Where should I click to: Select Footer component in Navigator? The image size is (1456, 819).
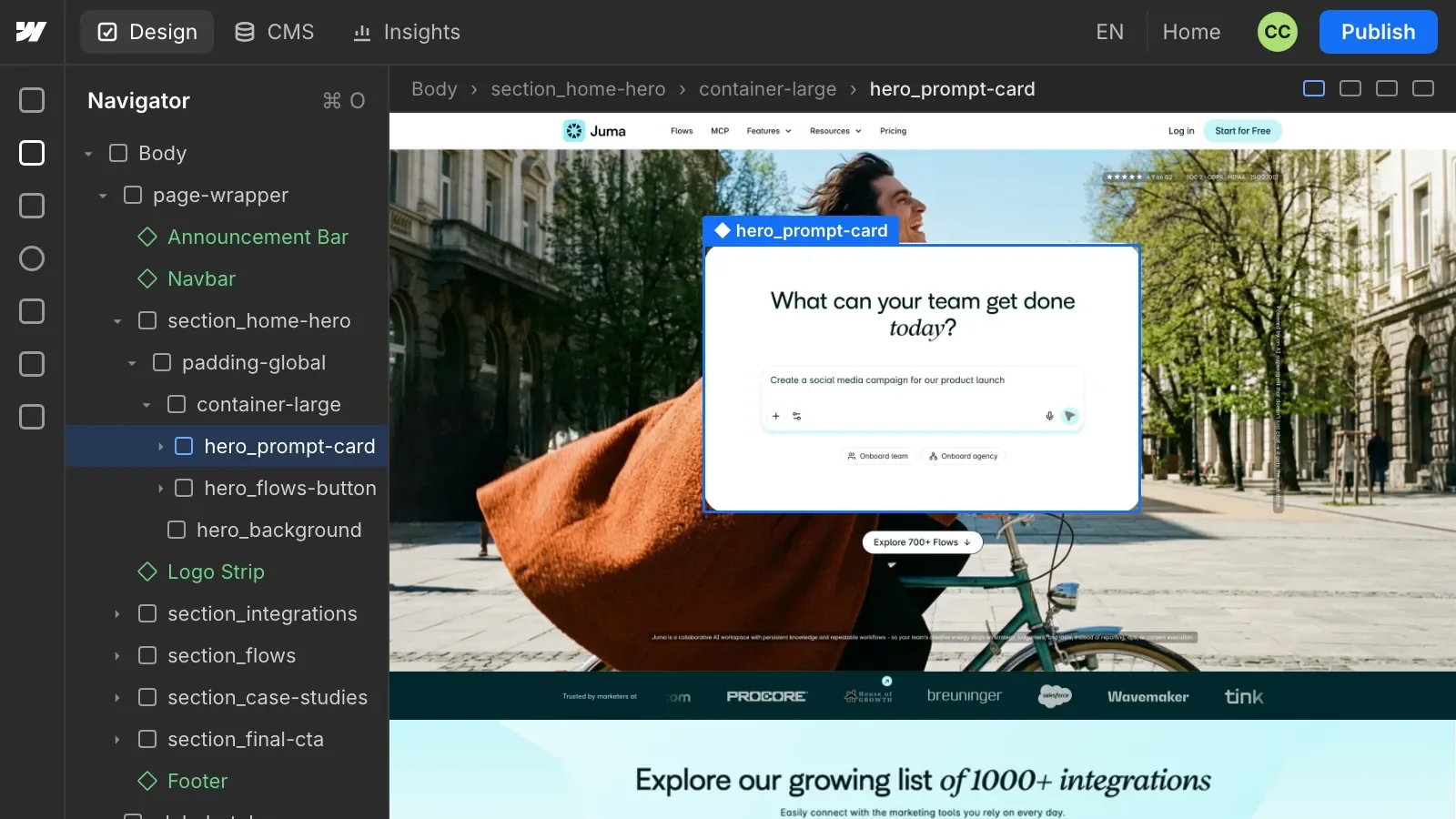[x=183, y=781]
